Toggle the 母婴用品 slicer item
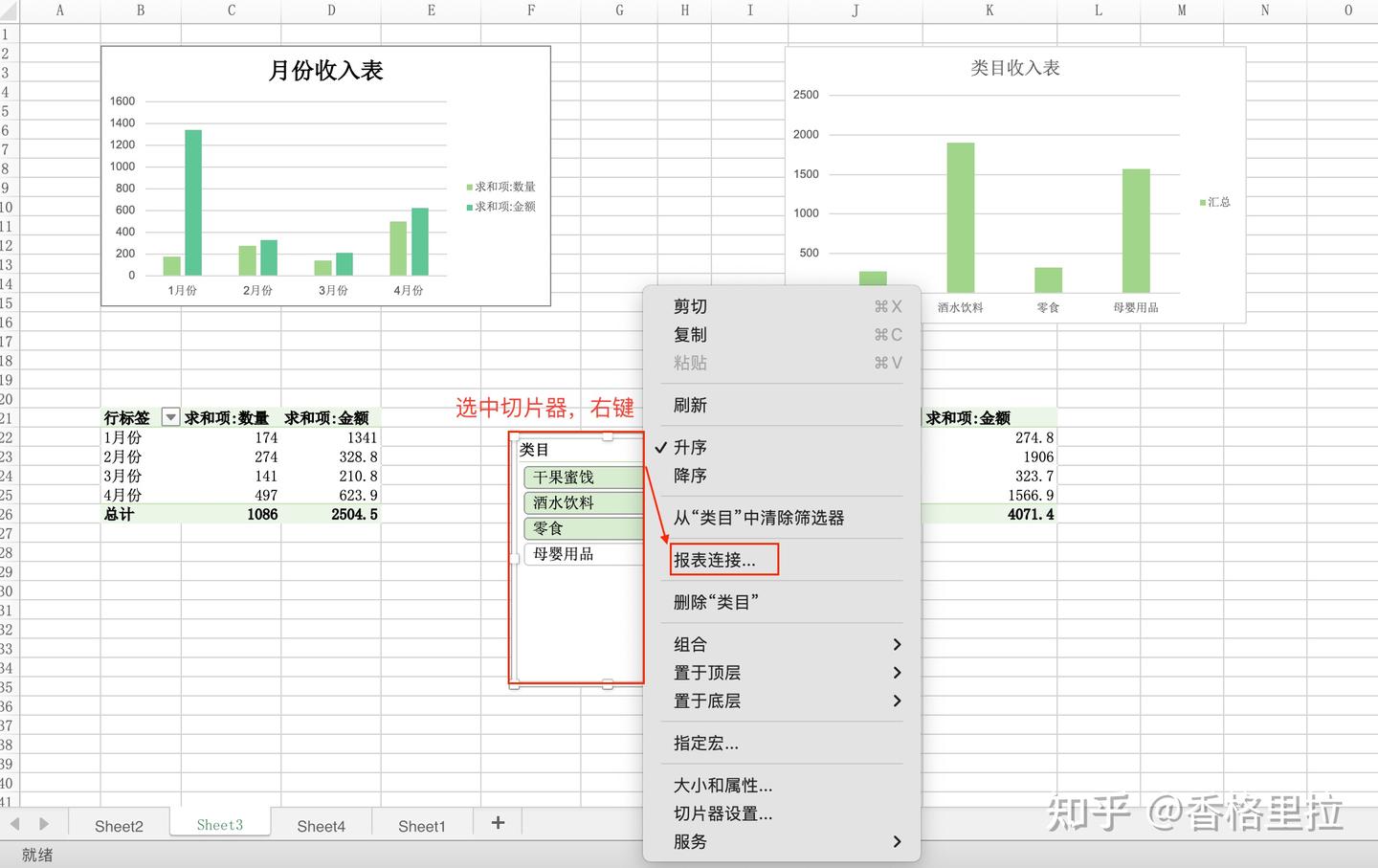The width and height of the screenshot is (1378, 868). [583, 554]
